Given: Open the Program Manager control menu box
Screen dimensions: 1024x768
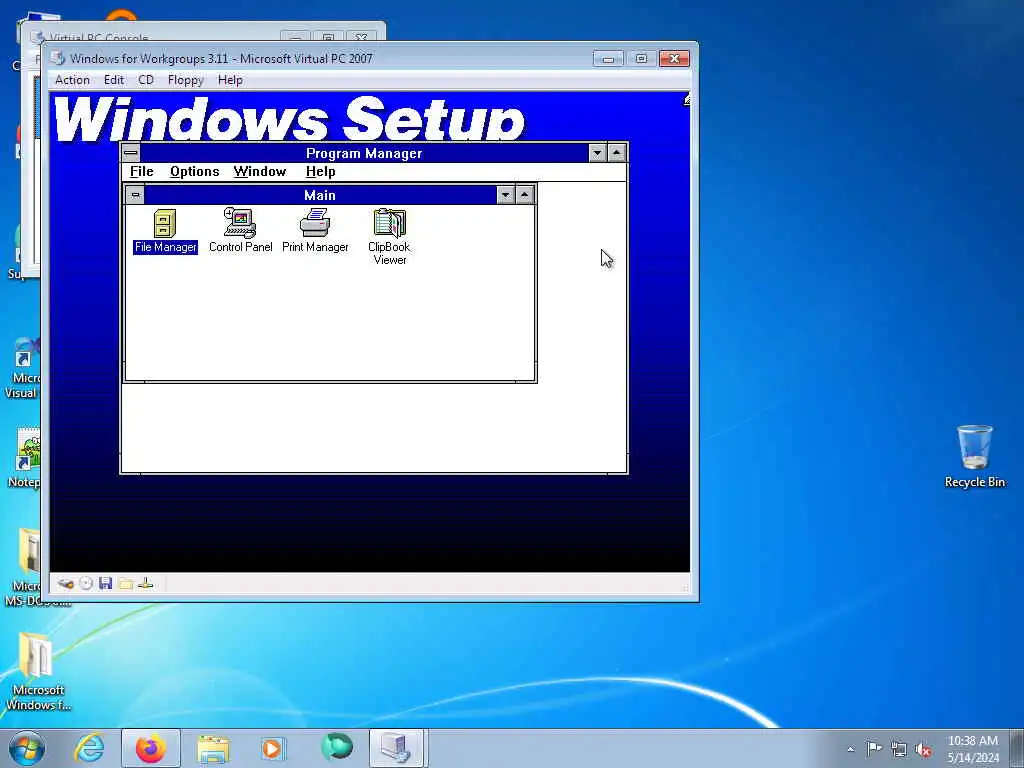Looking at the screenshot, I should pos(131,153).
